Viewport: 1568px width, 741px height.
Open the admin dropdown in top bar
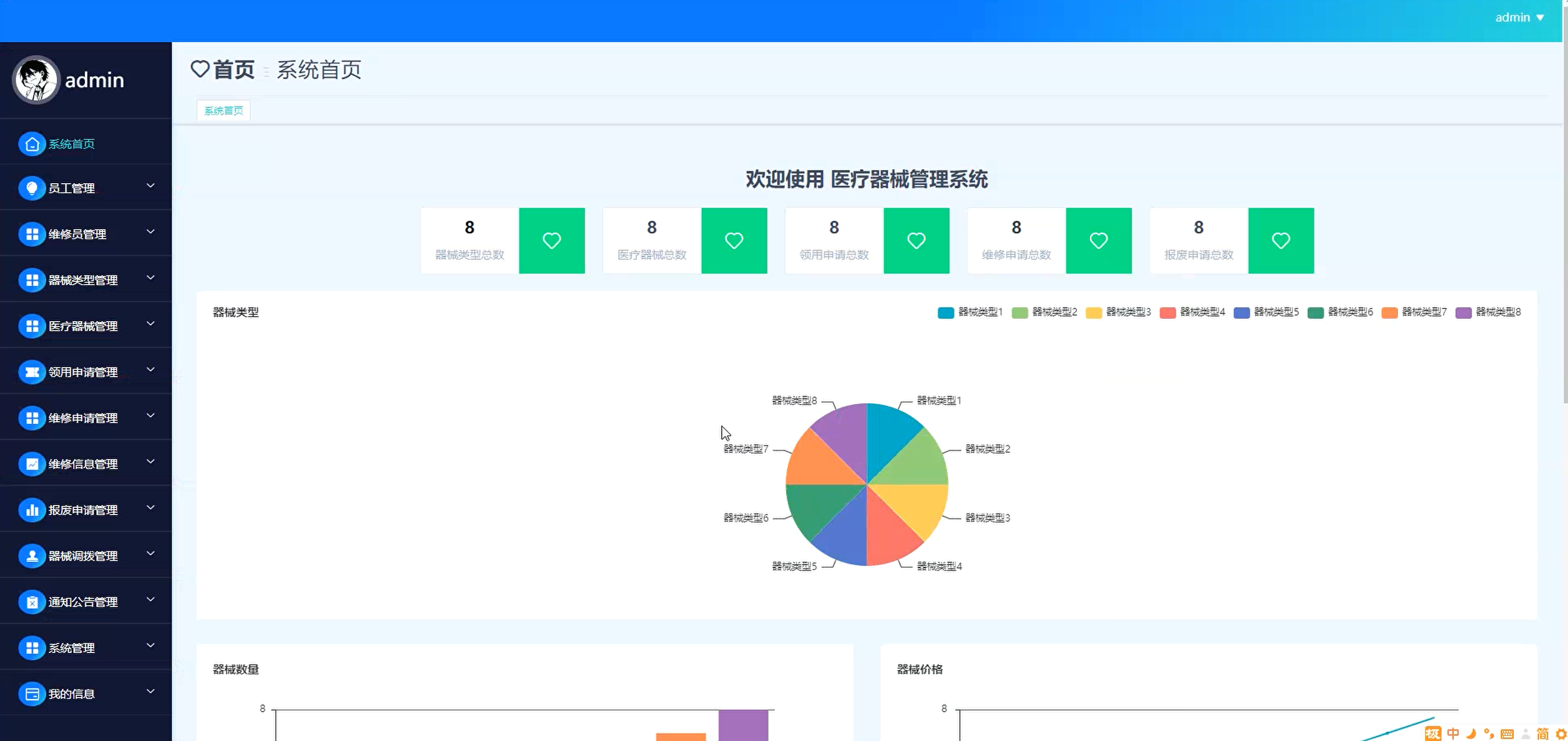pos(1519,18)
